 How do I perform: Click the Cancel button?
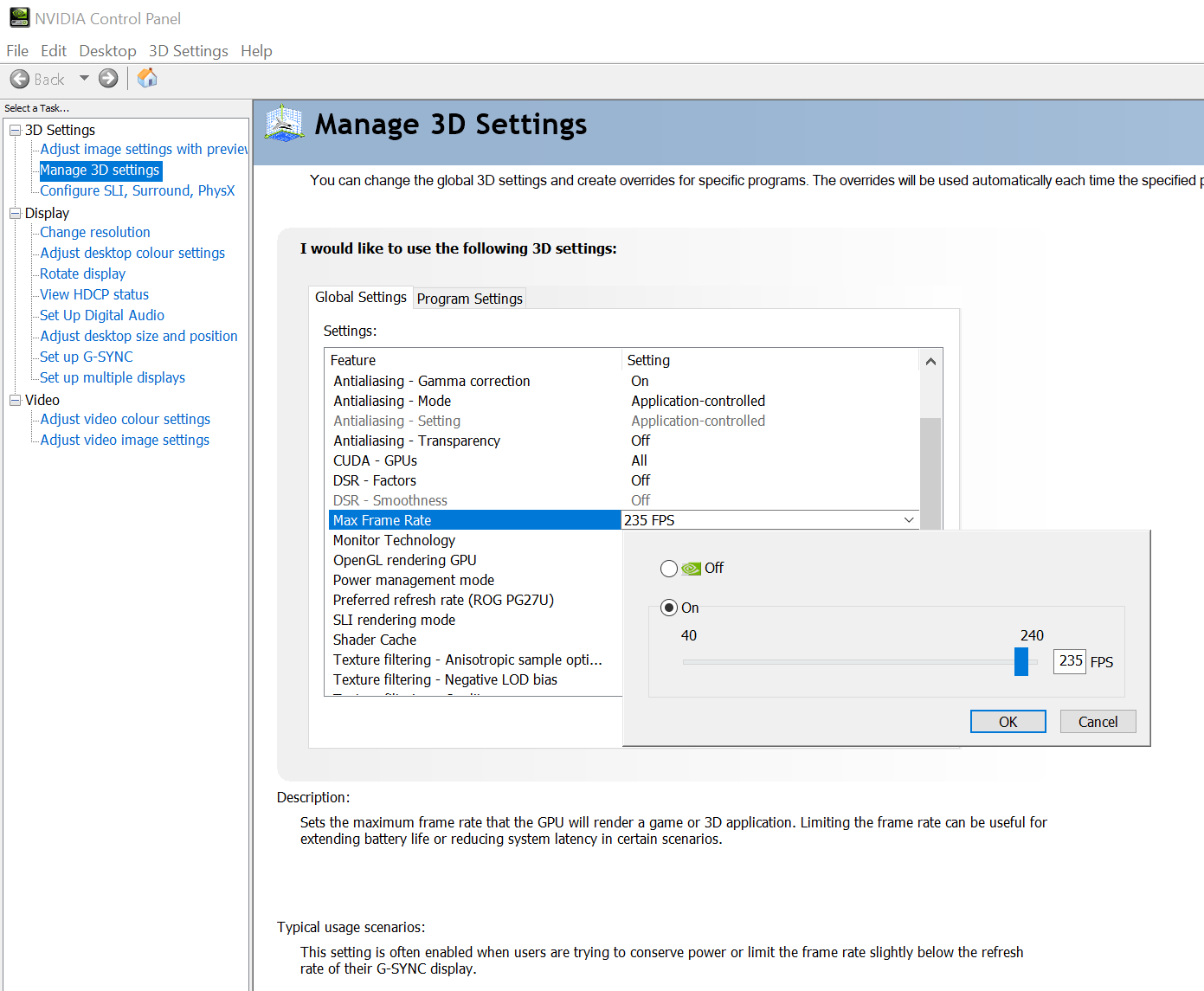click(1098, 722)
